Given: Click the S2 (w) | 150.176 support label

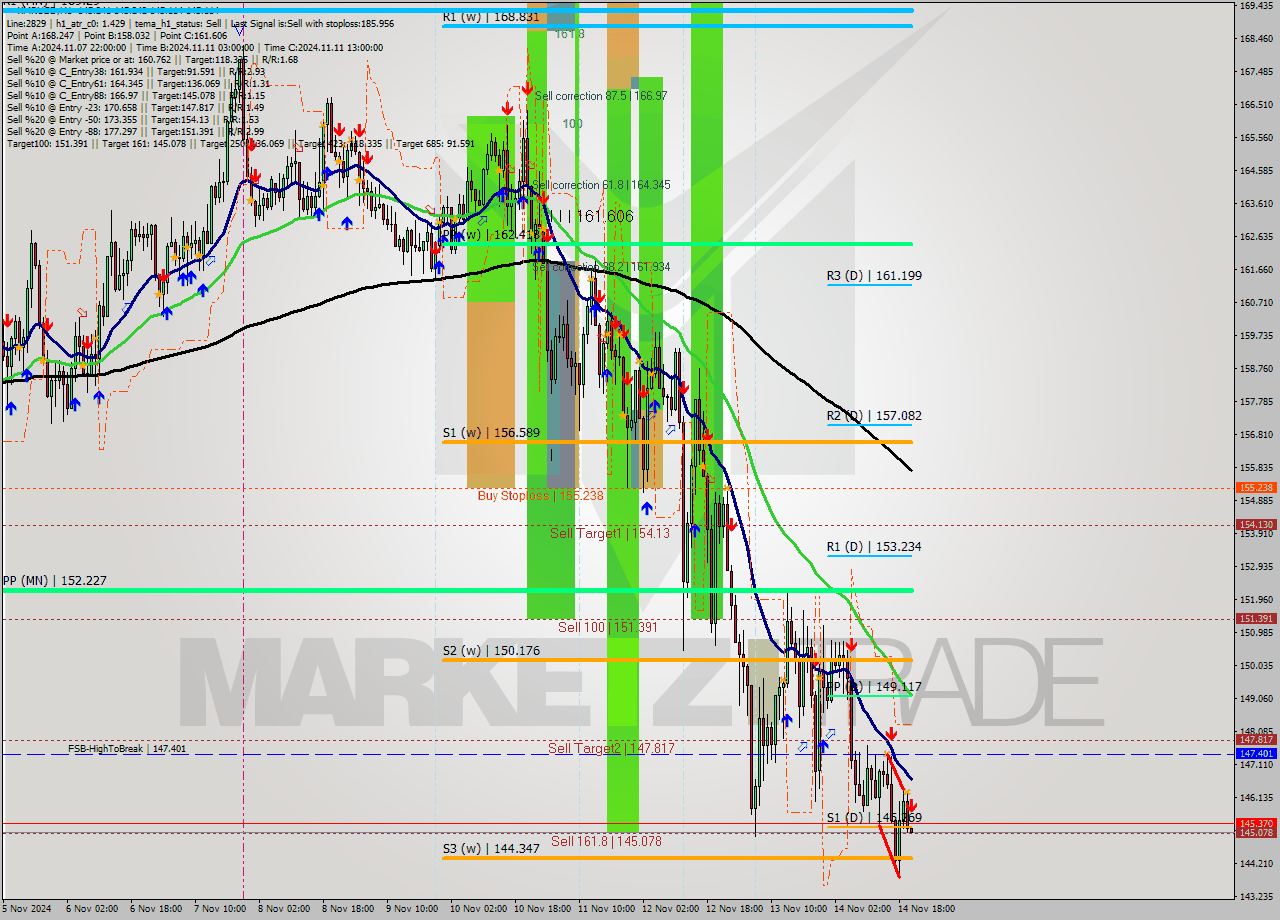Looking at the screenshot, I should (x=491, y=651).
